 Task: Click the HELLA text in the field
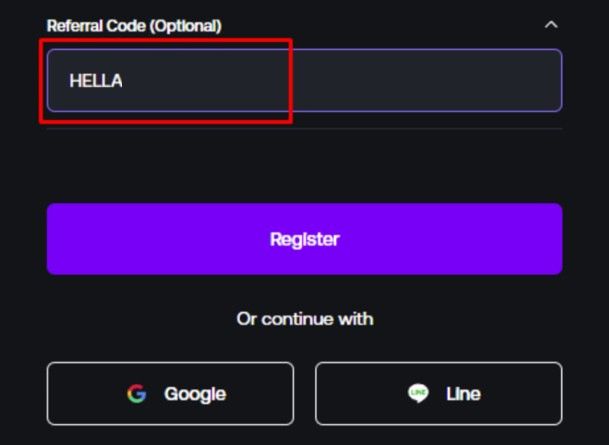96,81
